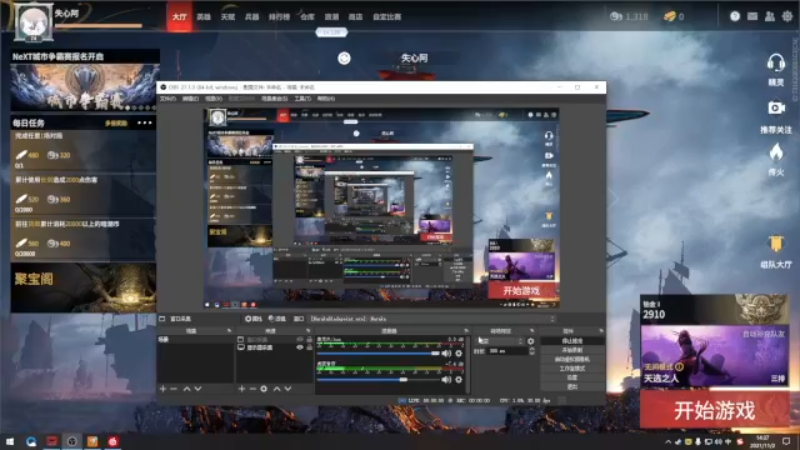Toggle visibility of 窗口采集 source
800x450 pixels.
click(x=300, y=339)
